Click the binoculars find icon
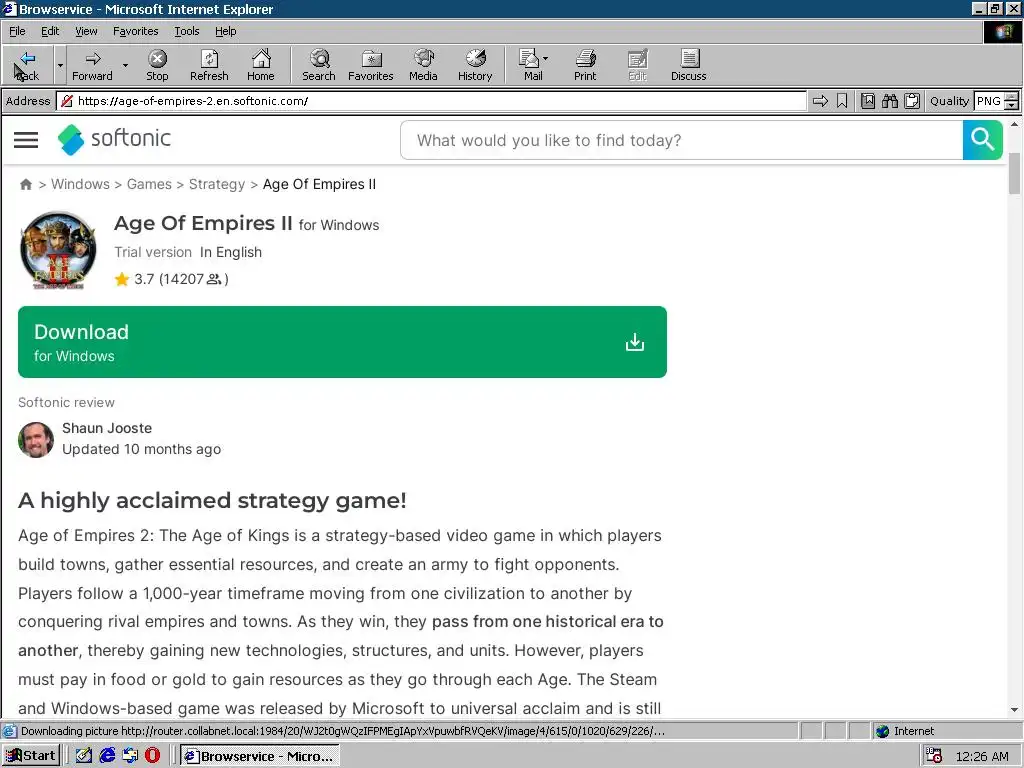 point(889,101)
